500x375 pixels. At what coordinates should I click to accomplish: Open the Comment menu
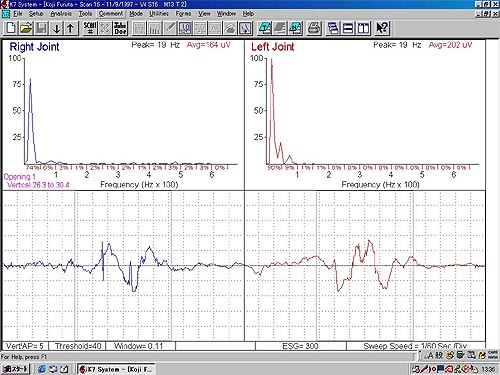[111, 14]
